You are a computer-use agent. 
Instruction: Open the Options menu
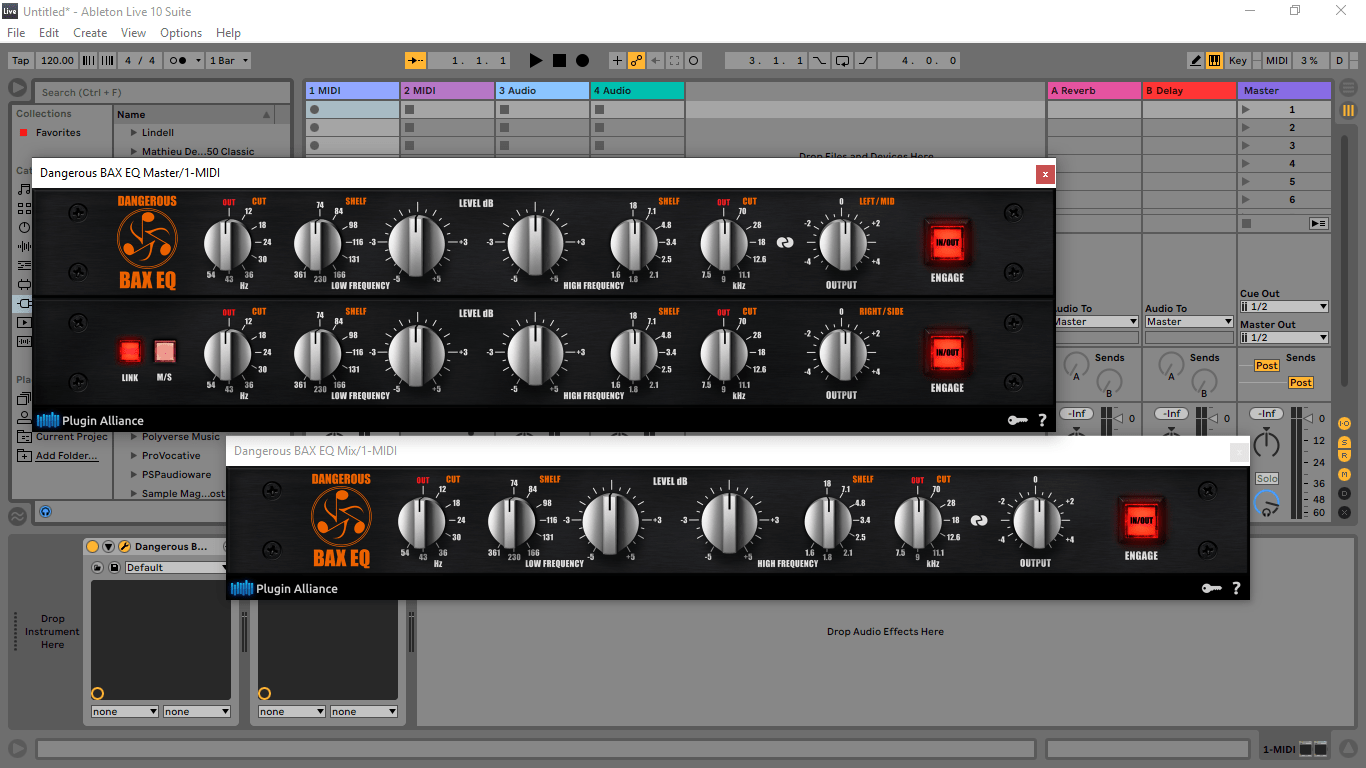(181, 33)
